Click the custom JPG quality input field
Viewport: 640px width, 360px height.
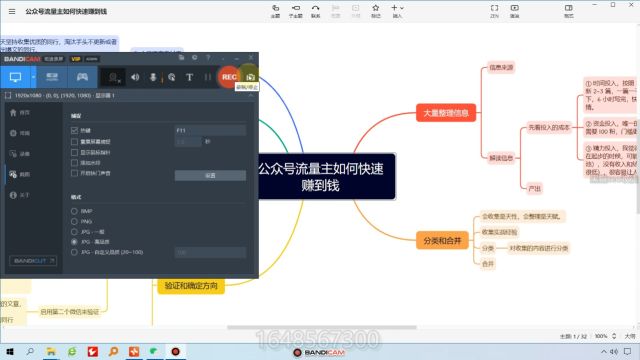coord(210,253)
